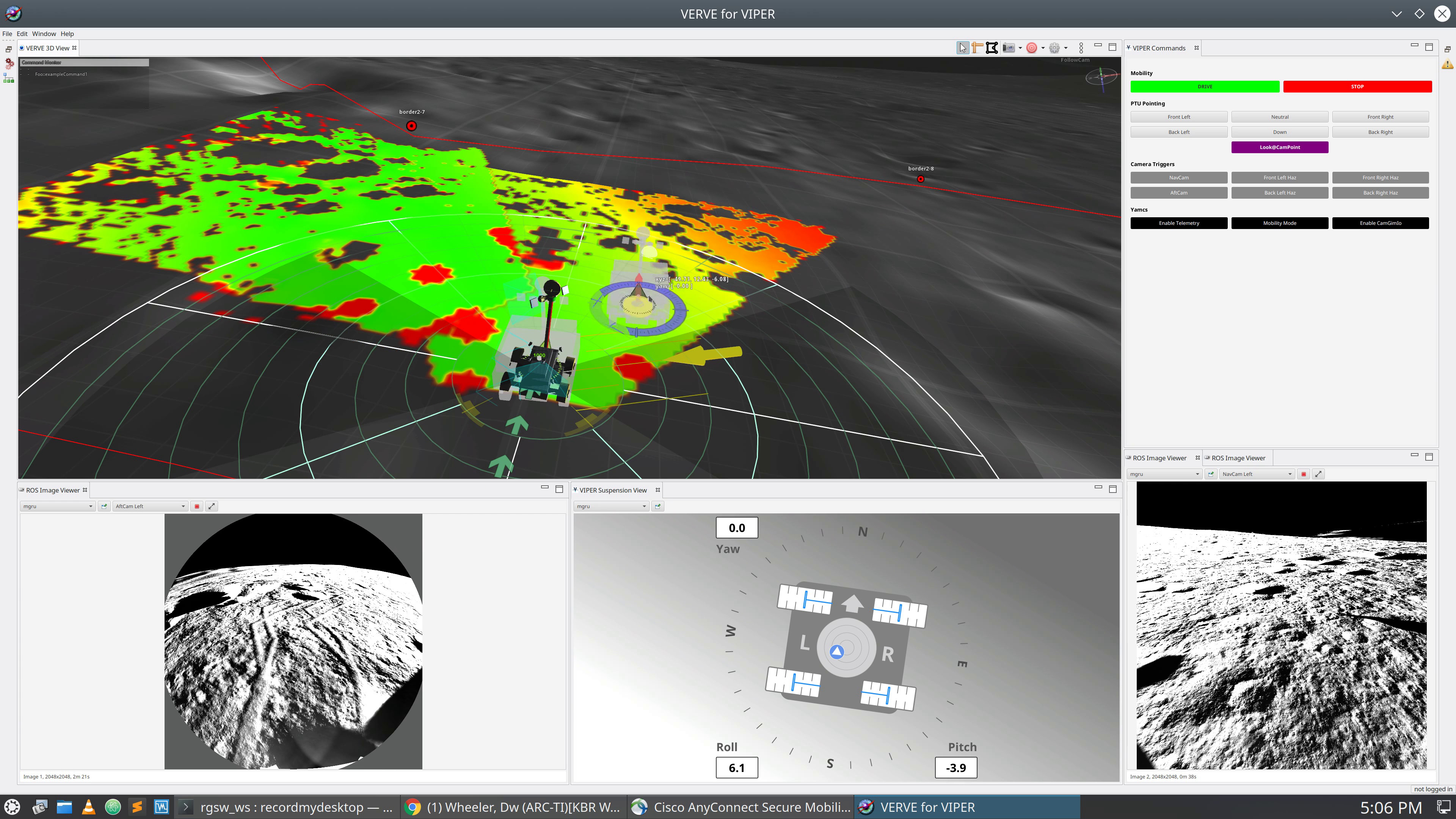The width and height of the screenshot is (1456, 819).
Task: Open mgru dropdown in AftCam image viewer
Action: 58,507
